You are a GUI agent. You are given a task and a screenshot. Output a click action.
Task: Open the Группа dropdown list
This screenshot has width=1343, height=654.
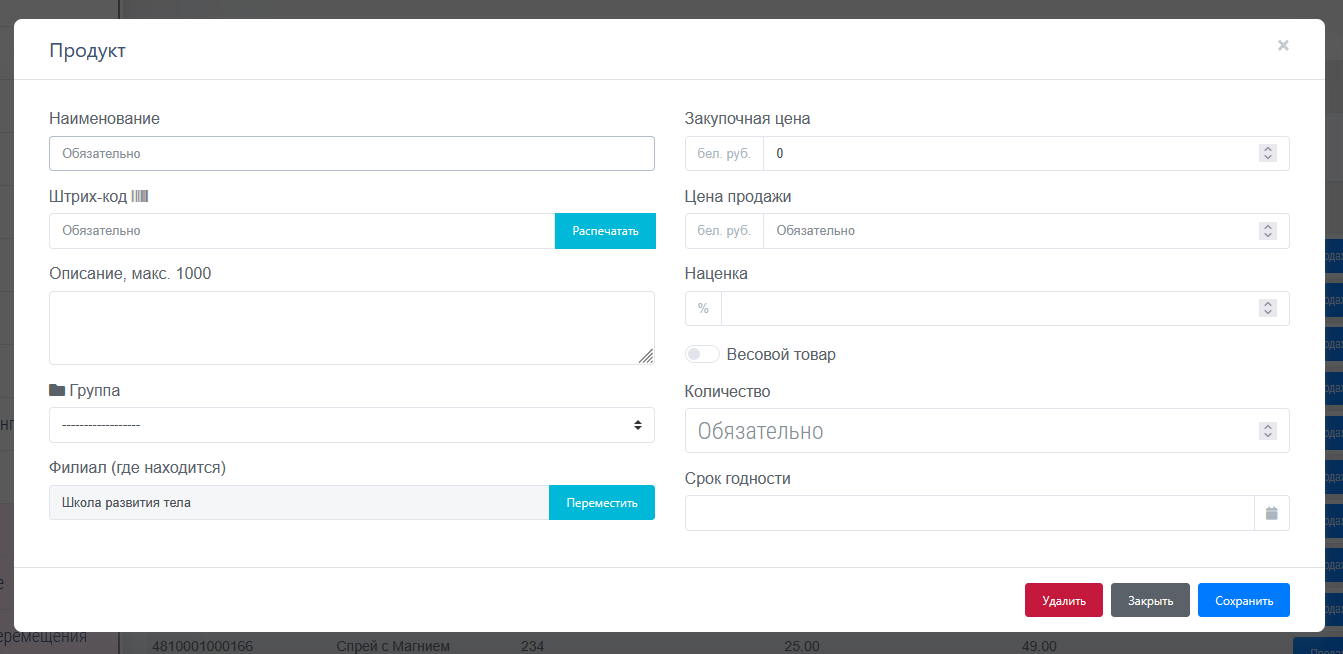351,425
